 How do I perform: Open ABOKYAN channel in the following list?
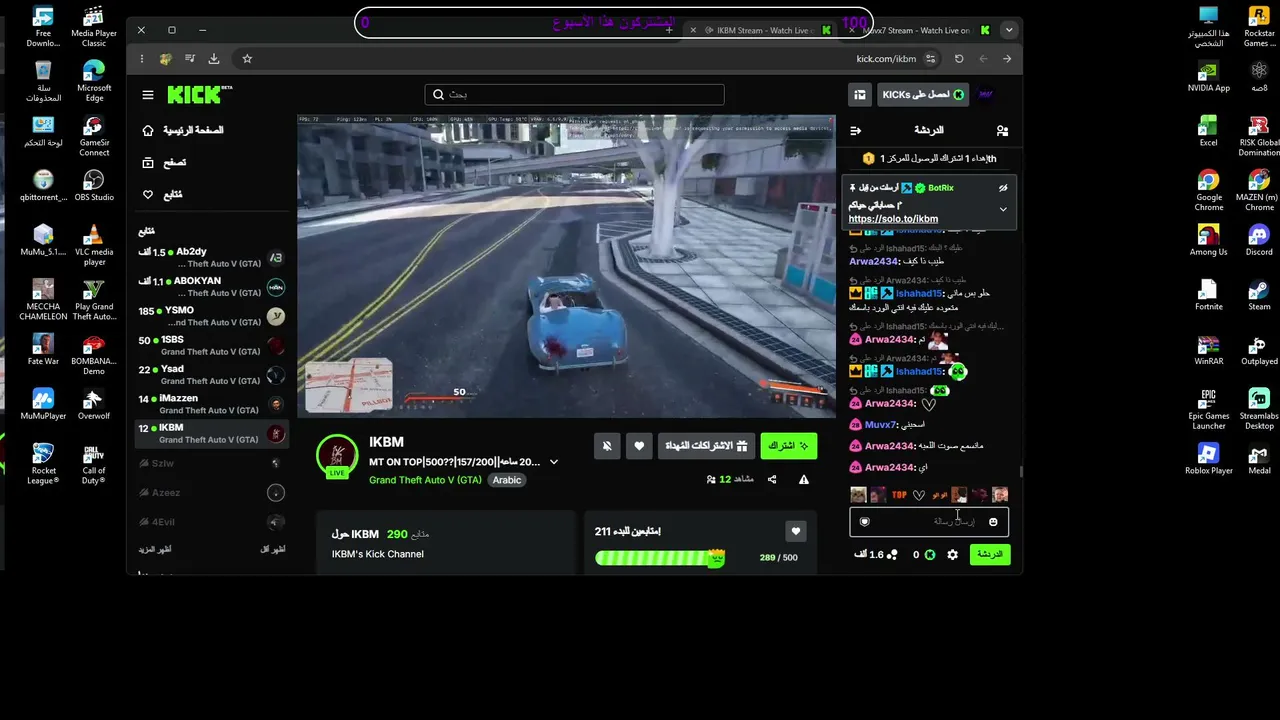212,287
